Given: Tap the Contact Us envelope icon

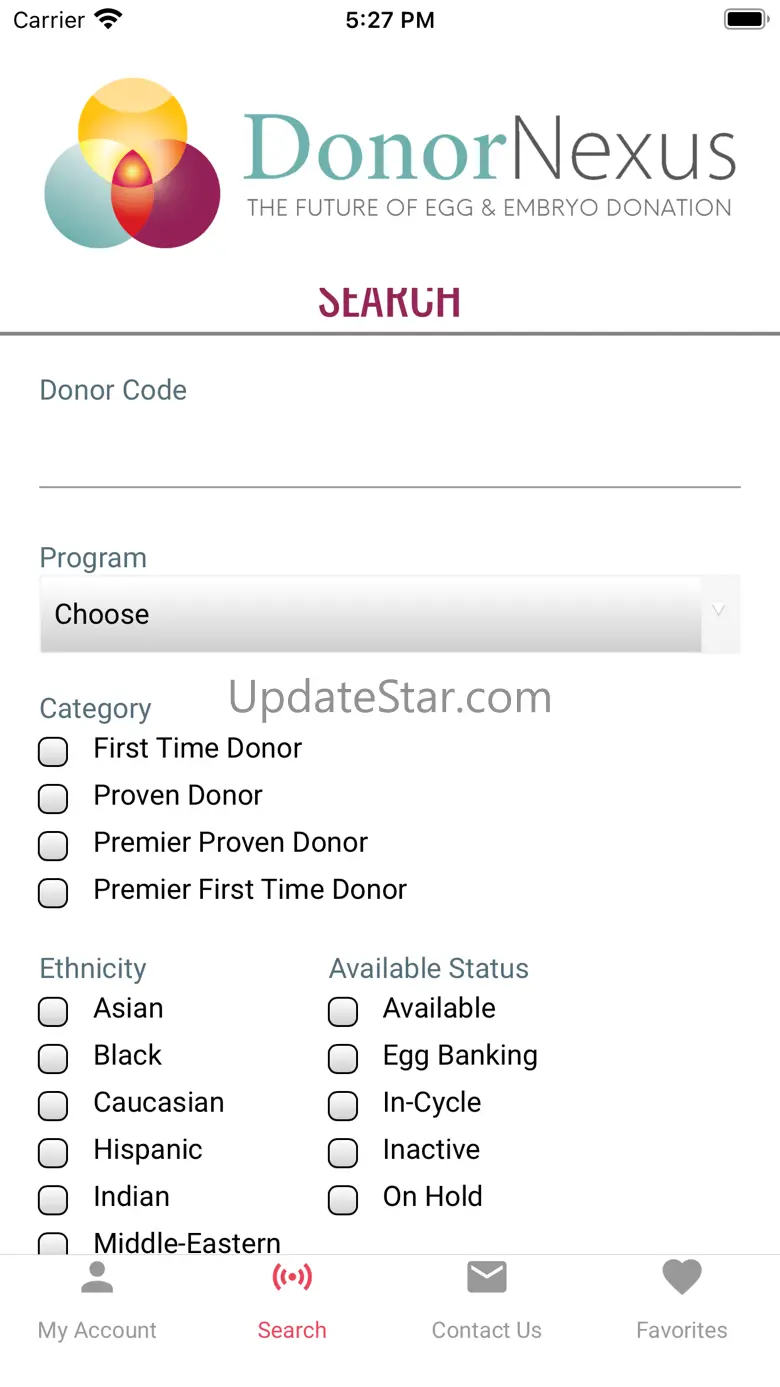Looking at the screenshot, I should [x=487, y=1277].
